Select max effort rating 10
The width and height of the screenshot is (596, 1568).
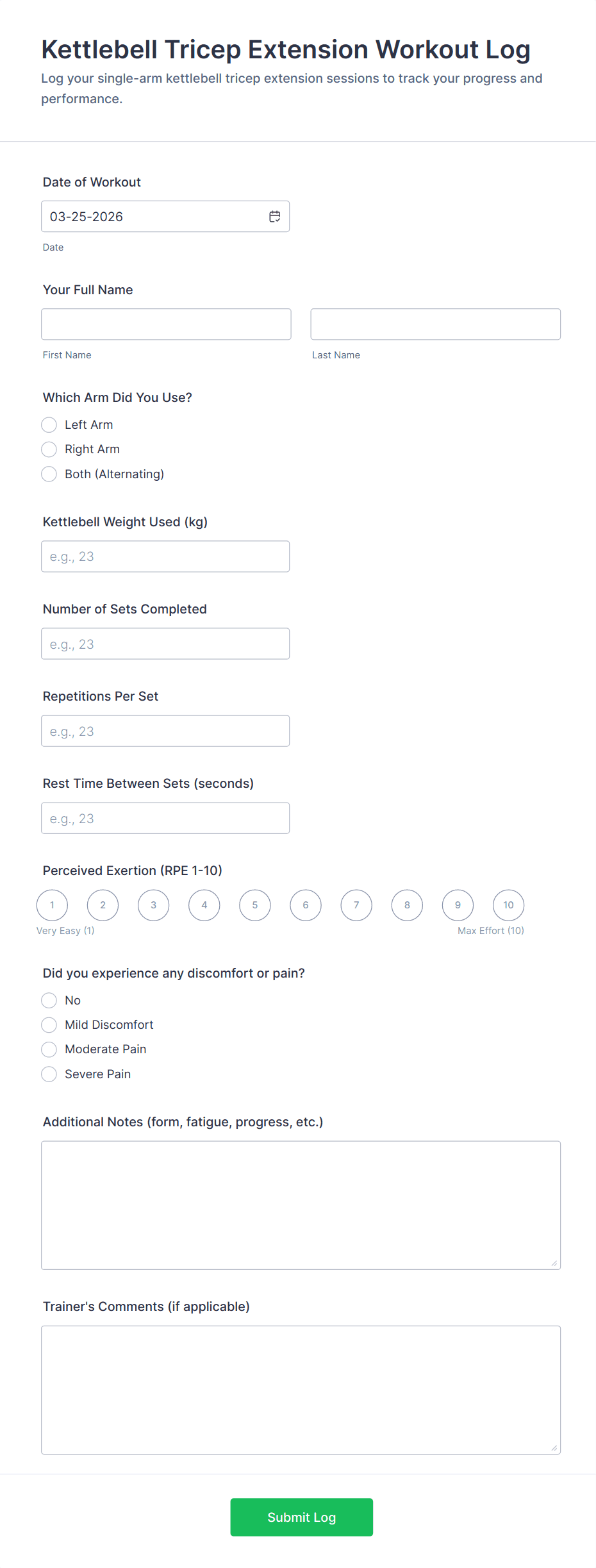[508, 905]
